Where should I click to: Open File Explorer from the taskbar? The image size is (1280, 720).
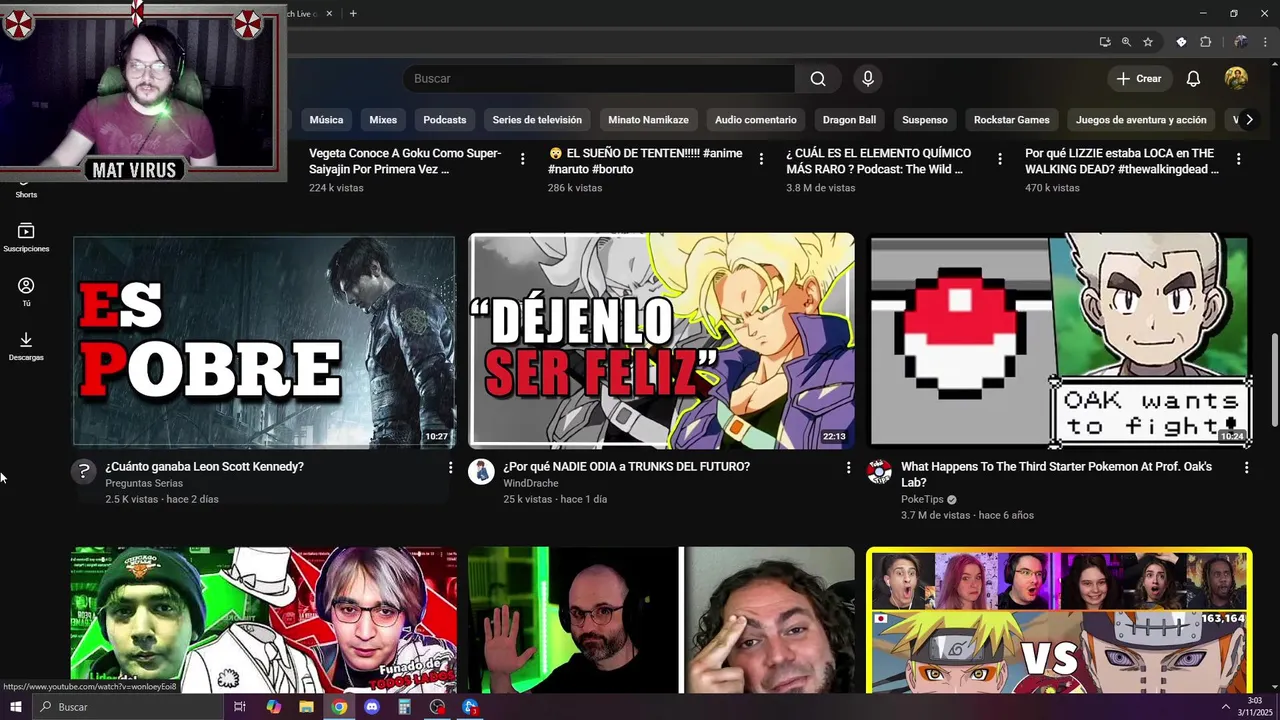[306, 707]
